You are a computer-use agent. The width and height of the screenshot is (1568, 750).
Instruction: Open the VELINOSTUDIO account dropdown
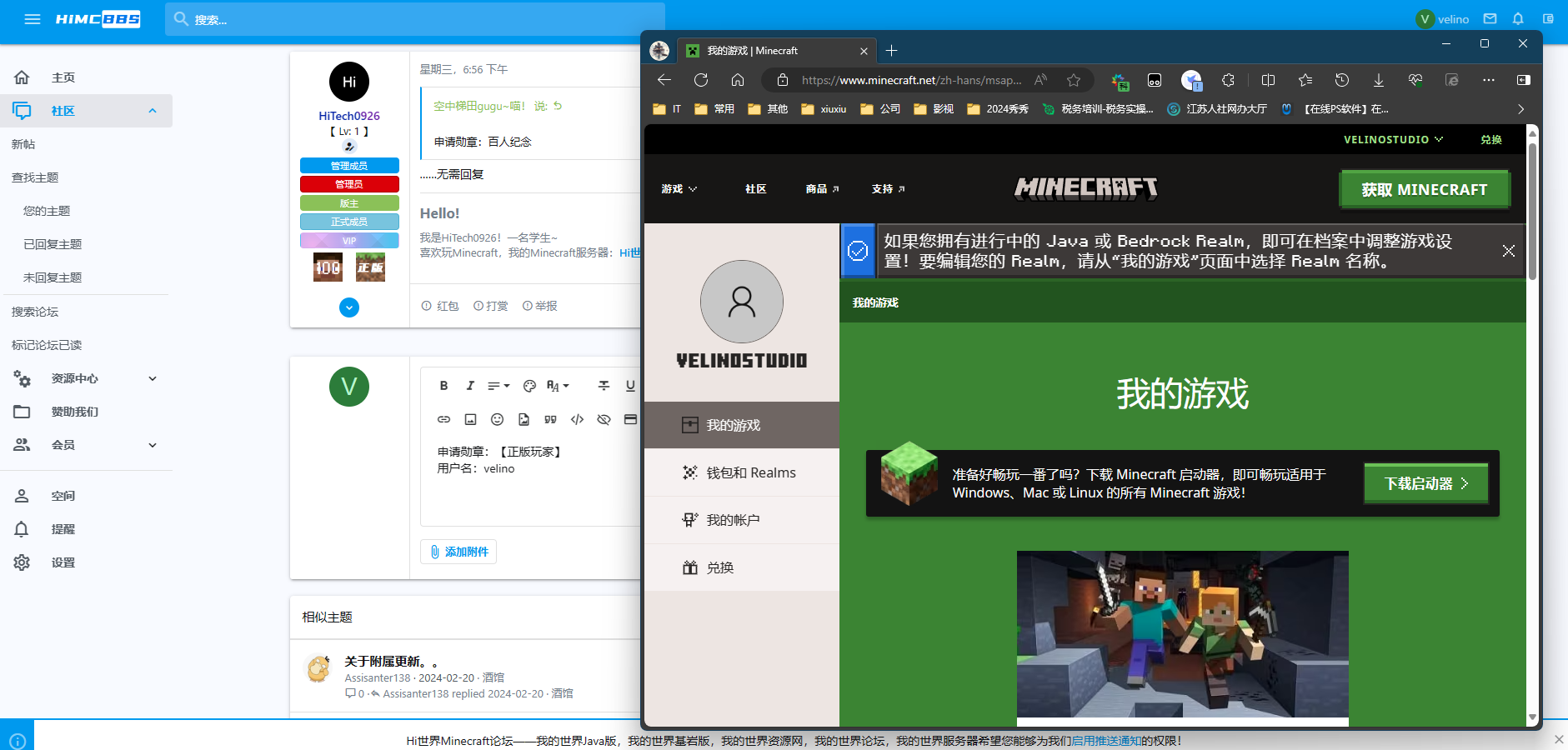click(1392, 139)
